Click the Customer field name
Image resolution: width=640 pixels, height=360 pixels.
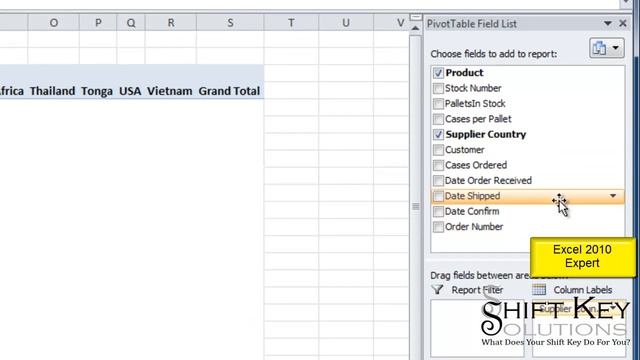464,150
